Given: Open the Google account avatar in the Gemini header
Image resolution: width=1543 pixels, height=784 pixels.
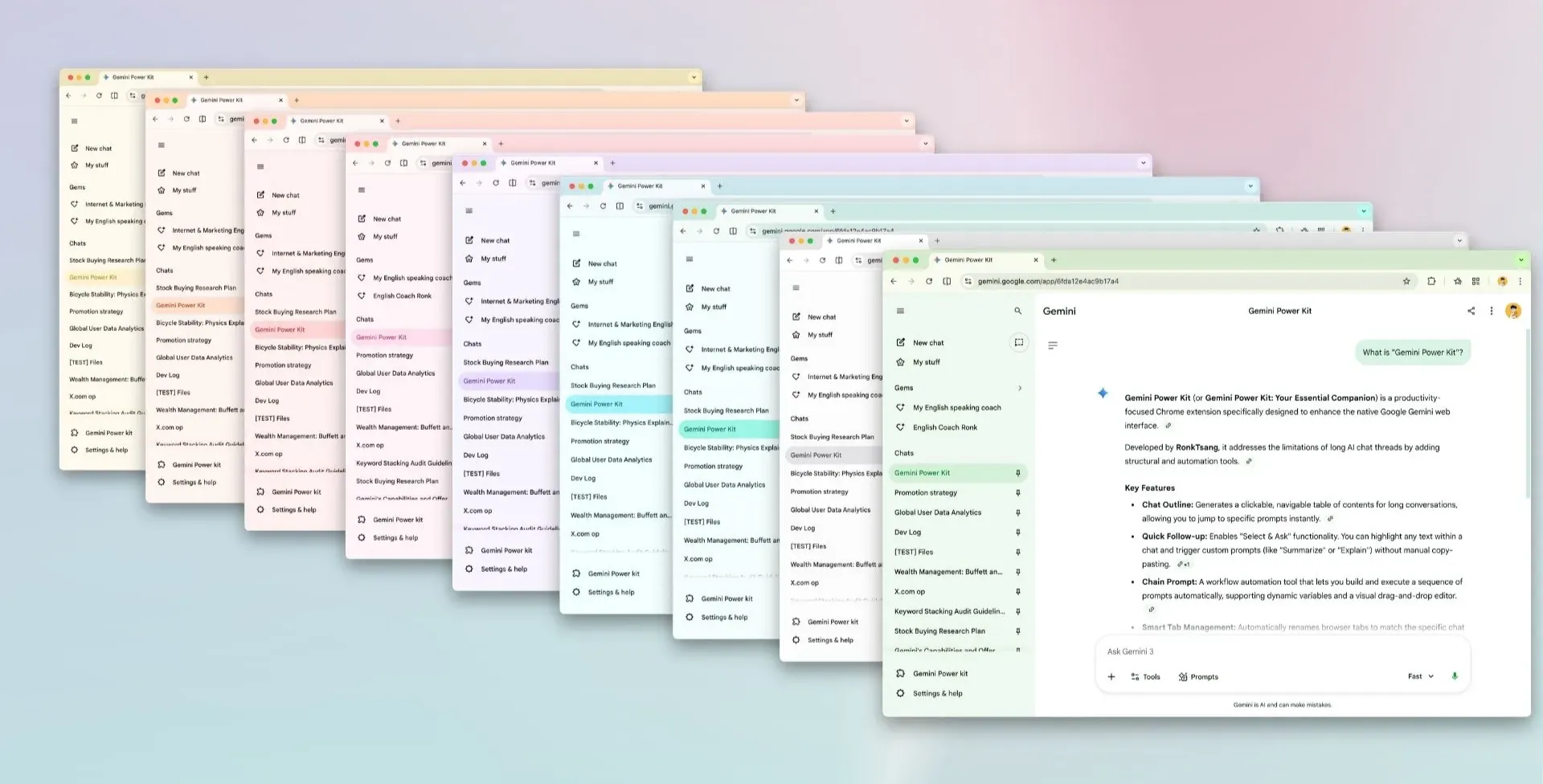Looking at the screenshot, I should pyautogui.click(x=1513, y=311).
